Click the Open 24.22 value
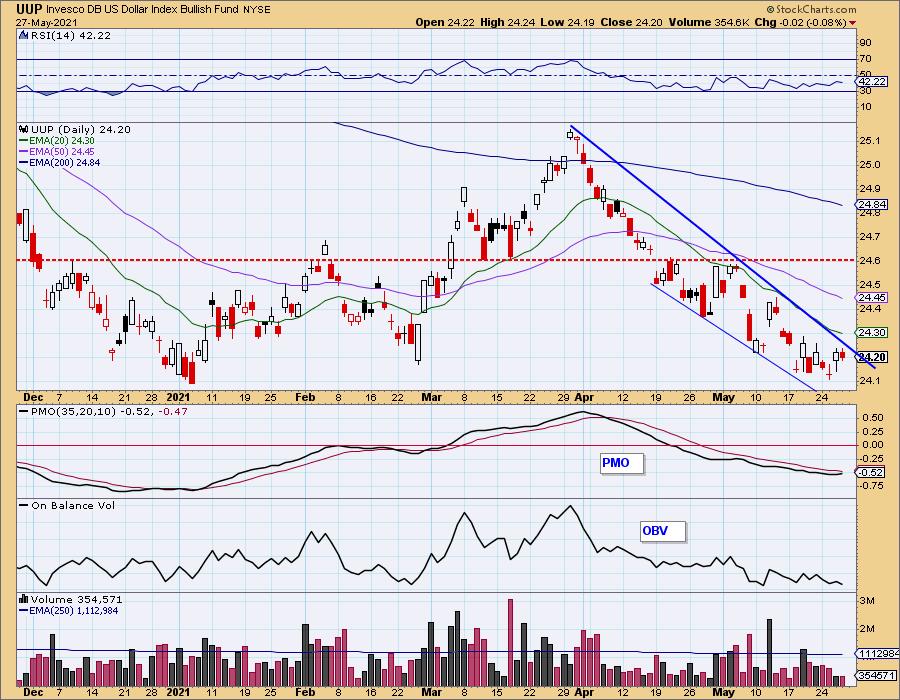Image resolution: width=900 pixels, height=700 pixels. (444, 22)
